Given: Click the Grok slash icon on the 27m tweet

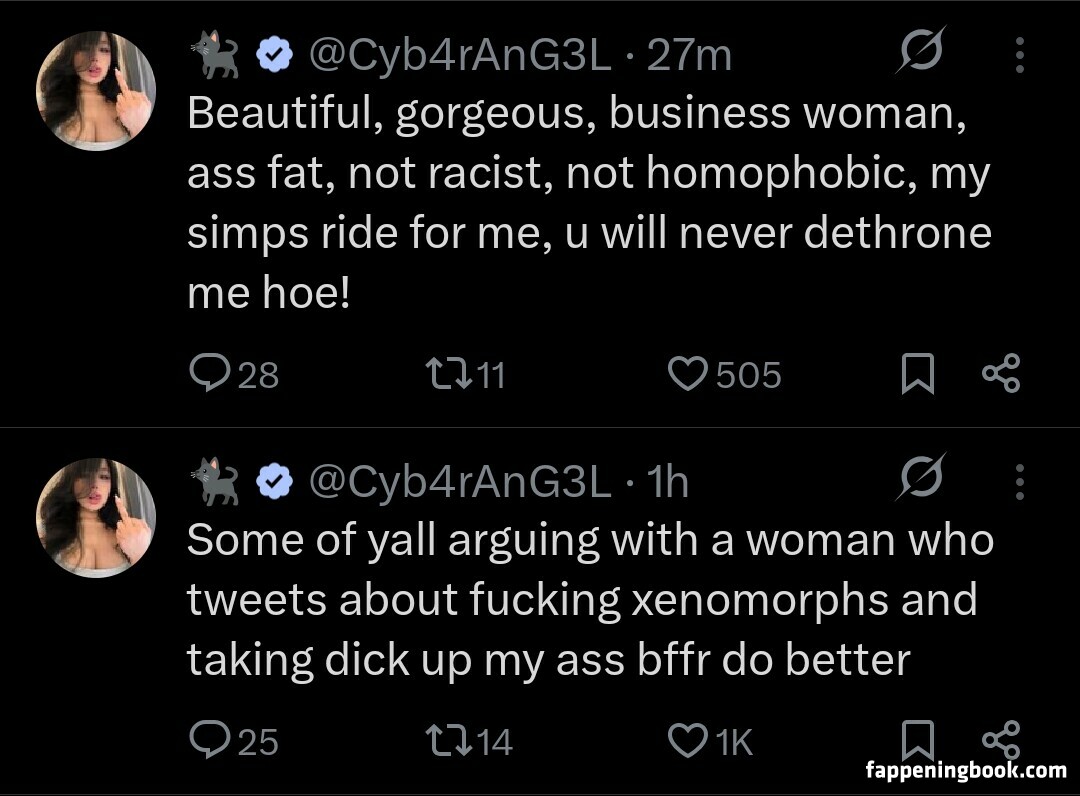Looking at the screenshot, I should 920,53.
